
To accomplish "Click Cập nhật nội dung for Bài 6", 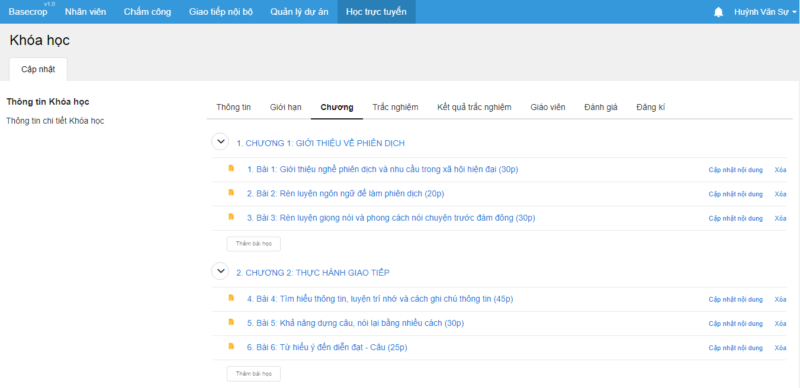I will tap(736, 348).
